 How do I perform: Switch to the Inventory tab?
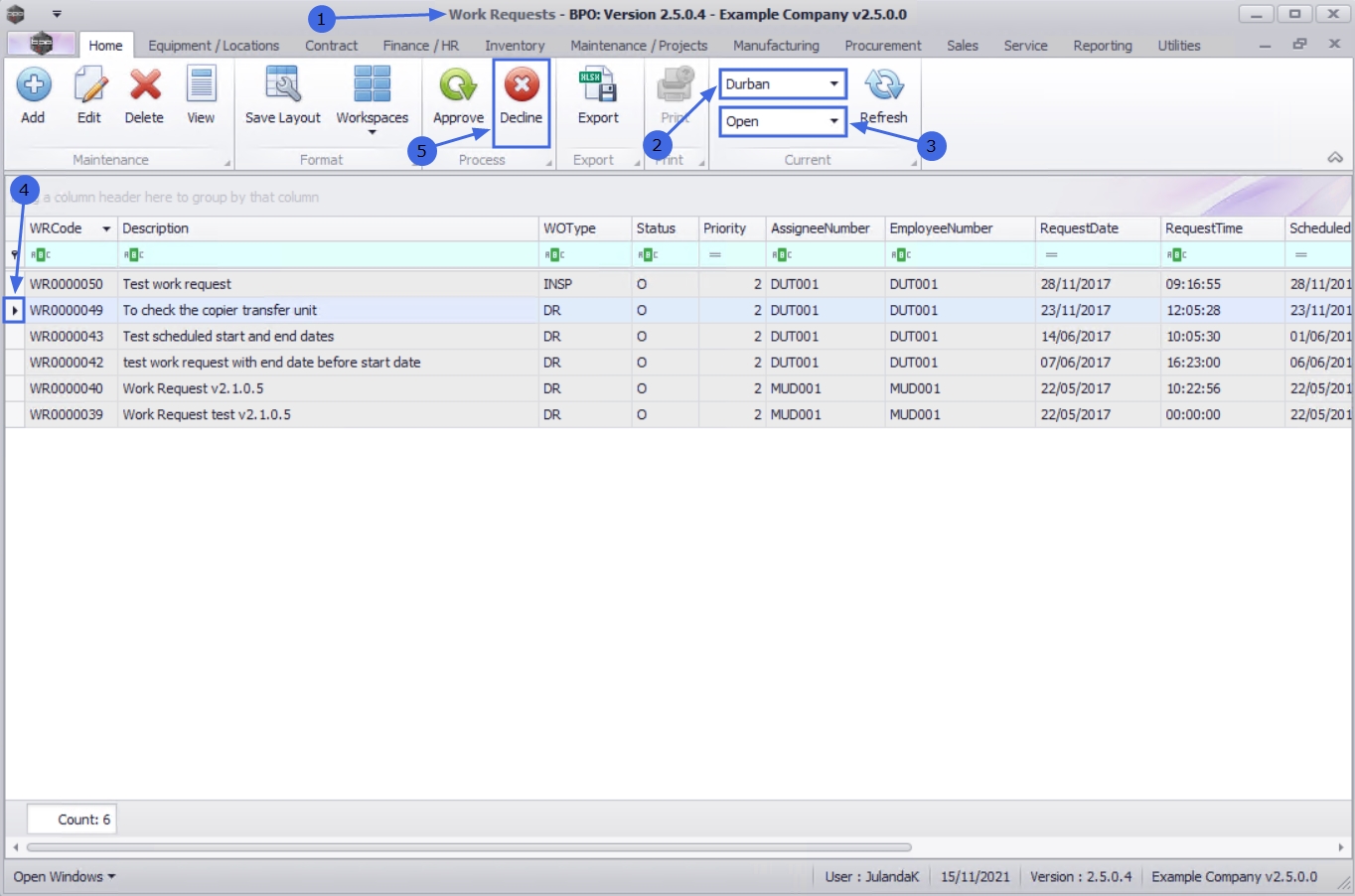click(515, 46)
